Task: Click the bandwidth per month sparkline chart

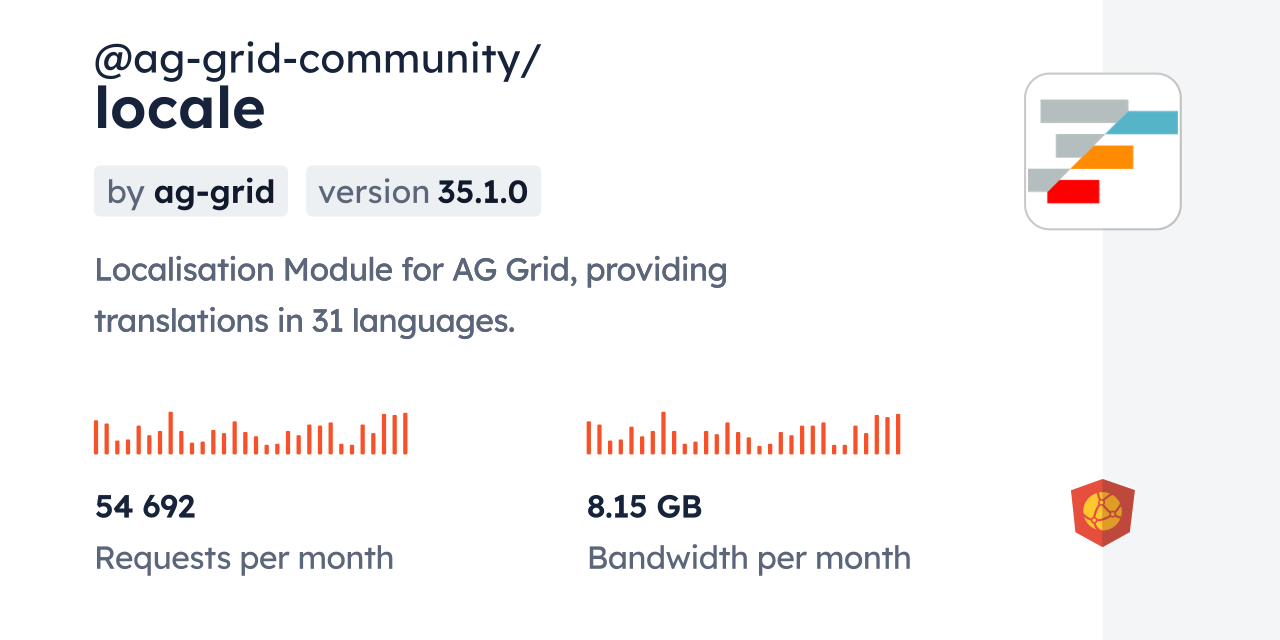Action: [x=743, y=434]
